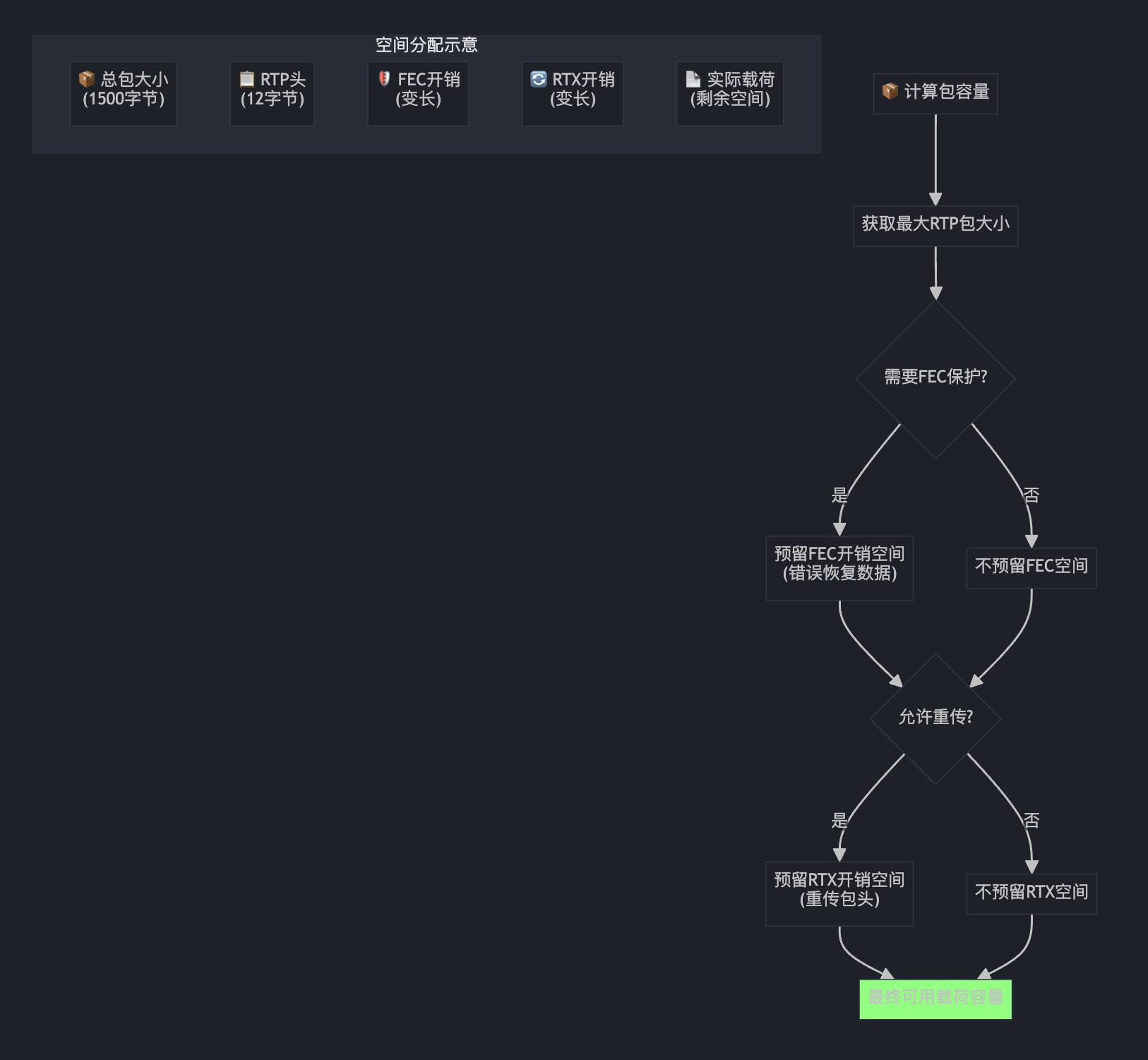Select the 预留FEC开销空间 node

[839, 567]
